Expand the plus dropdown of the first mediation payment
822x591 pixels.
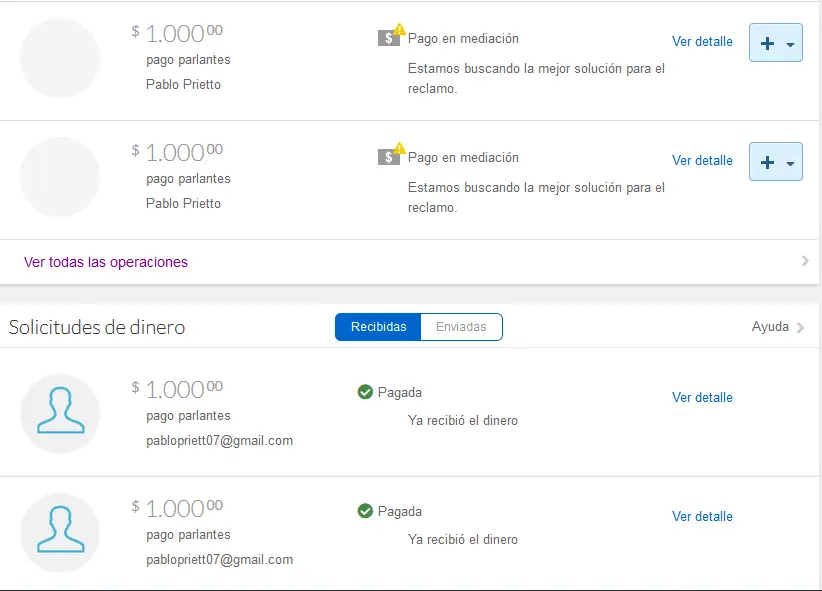click(776, 43)
